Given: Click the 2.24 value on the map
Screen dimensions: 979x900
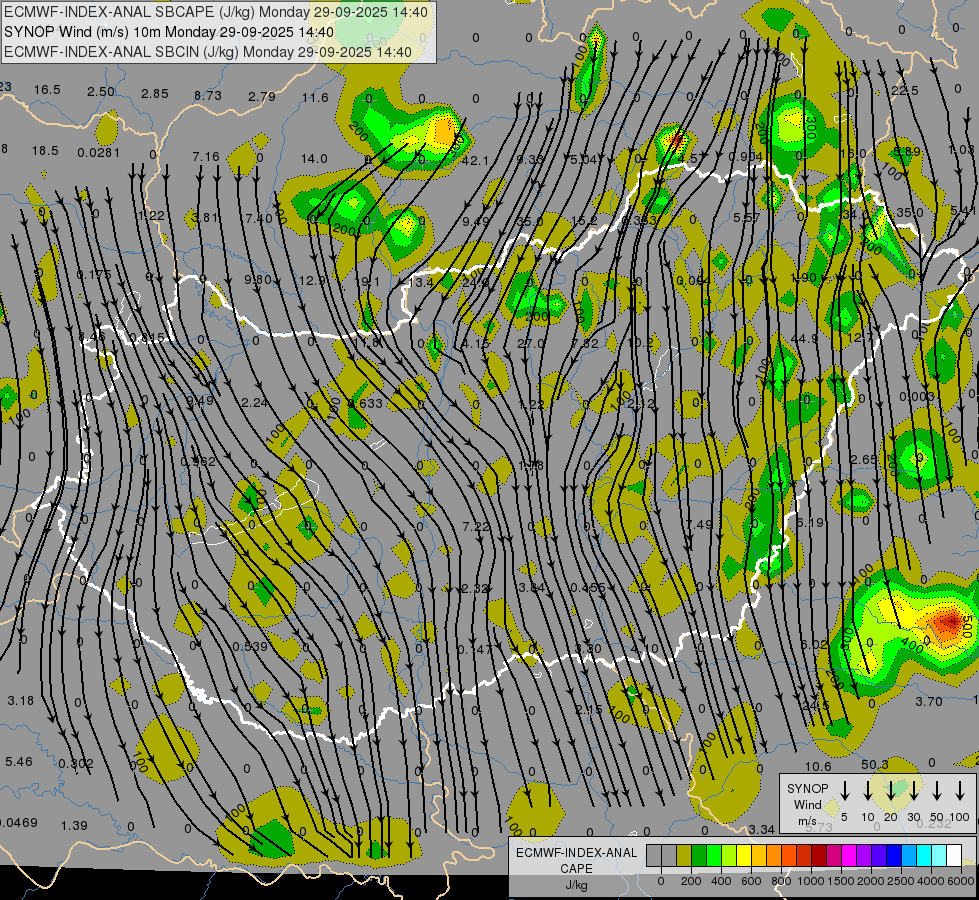Looking at the screenshot, I should click(255, 403).
